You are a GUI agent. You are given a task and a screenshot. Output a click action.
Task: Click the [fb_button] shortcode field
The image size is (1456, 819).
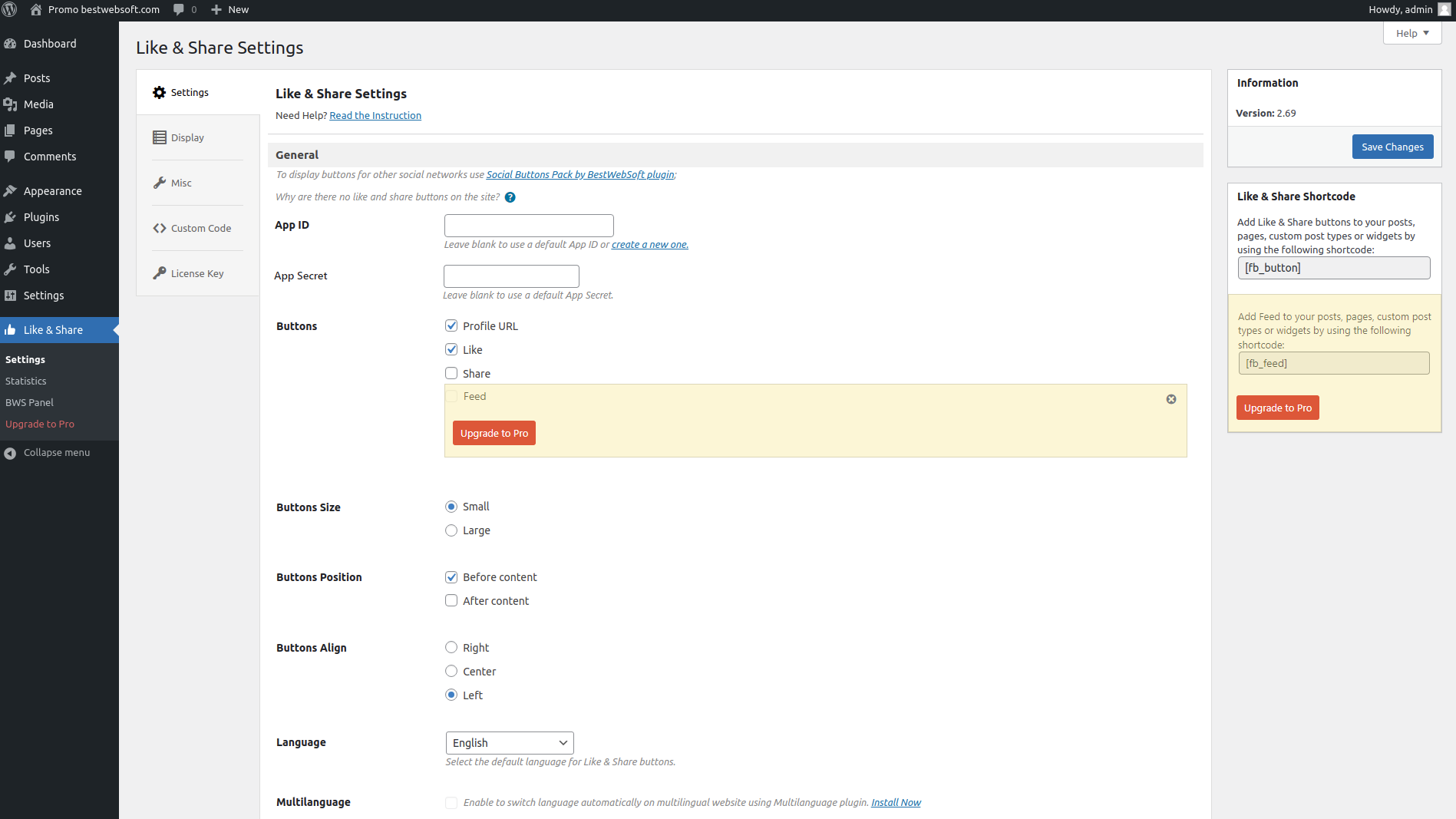coord(1334,268)
